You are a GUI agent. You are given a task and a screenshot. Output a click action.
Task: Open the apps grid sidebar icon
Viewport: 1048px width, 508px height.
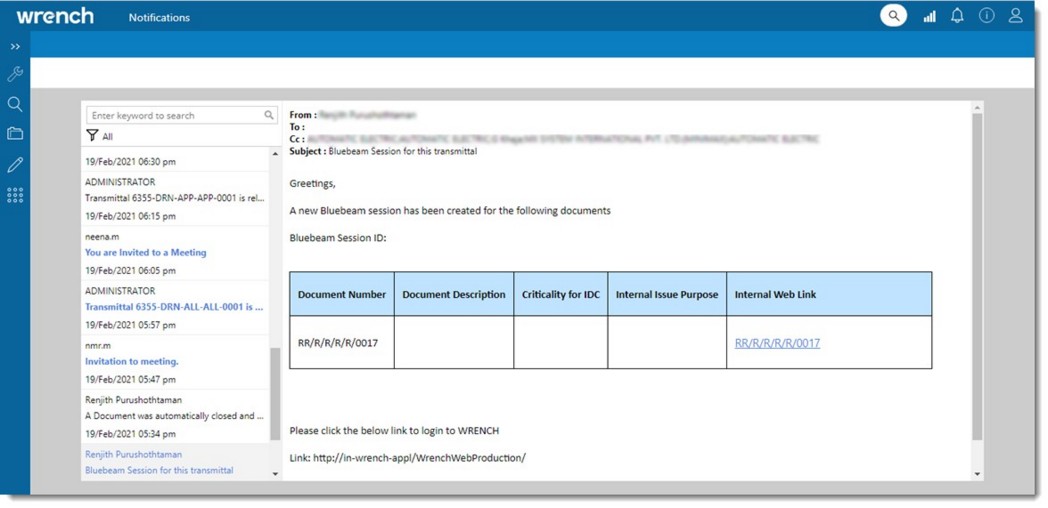tap(15, 196)
